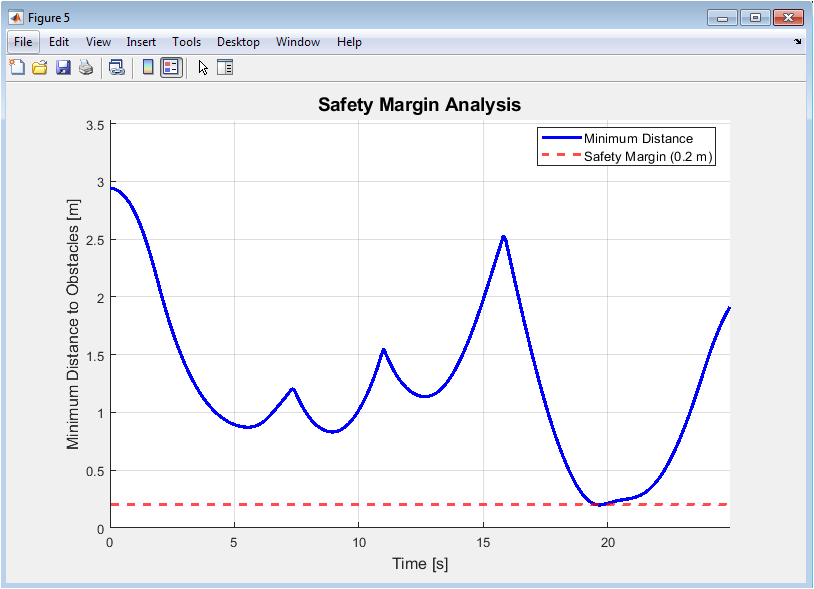The height and width of the screenshot is (589, 814).
Task: Open the Help menu
Action: 349,42
